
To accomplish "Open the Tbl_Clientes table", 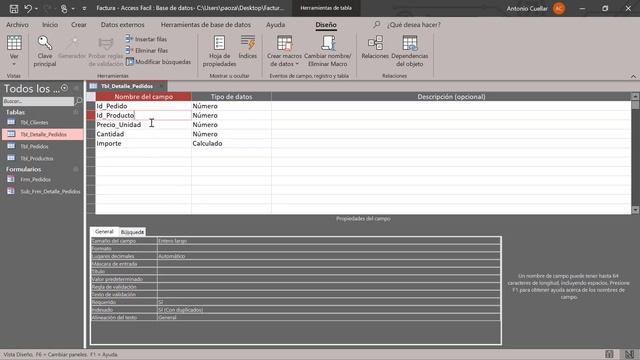I will (x=34, y=122).
